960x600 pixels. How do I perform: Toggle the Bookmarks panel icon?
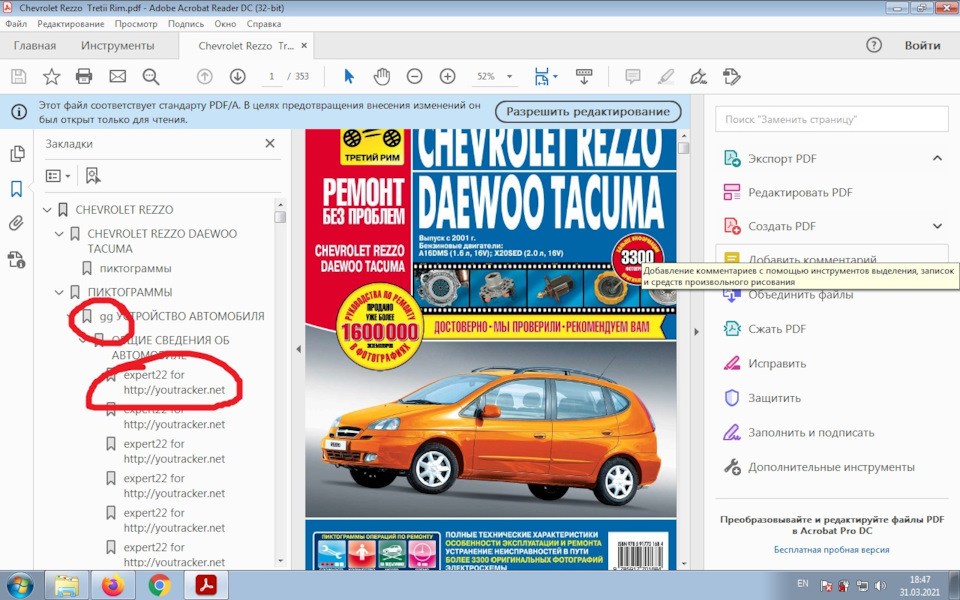click(x=16, y=189)
